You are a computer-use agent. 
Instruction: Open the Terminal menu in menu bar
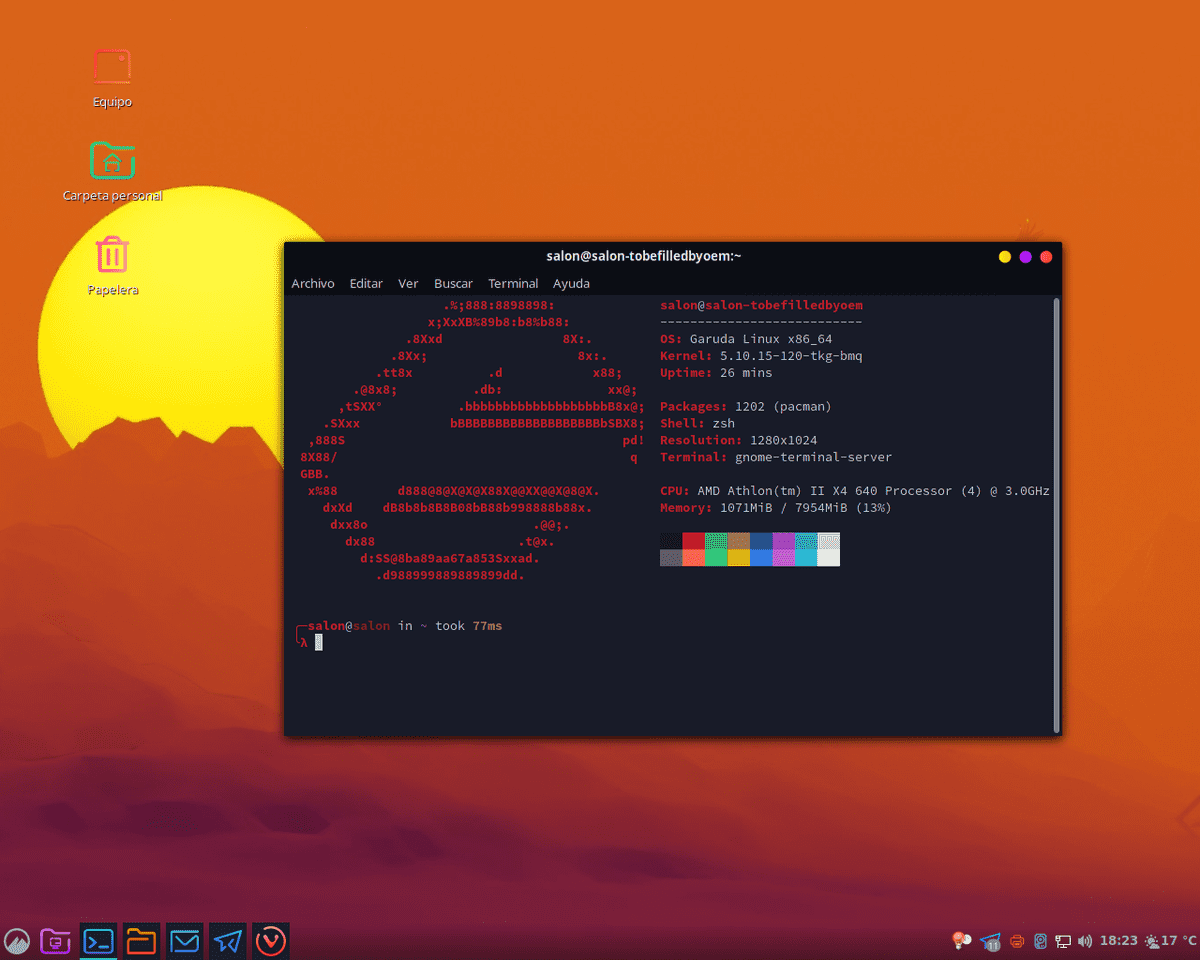point(513,283)
